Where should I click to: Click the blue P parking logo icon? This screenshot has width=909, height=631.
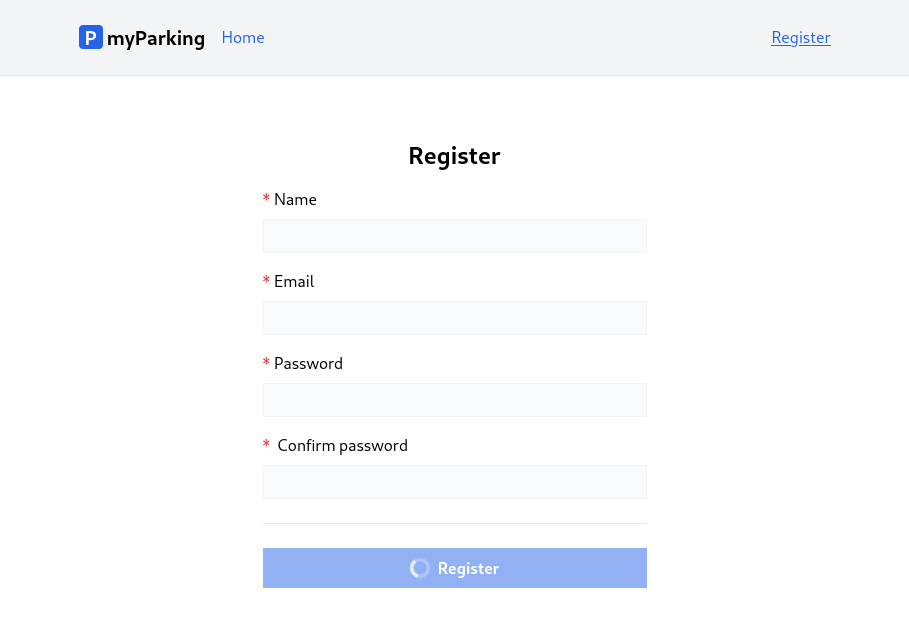91,37
